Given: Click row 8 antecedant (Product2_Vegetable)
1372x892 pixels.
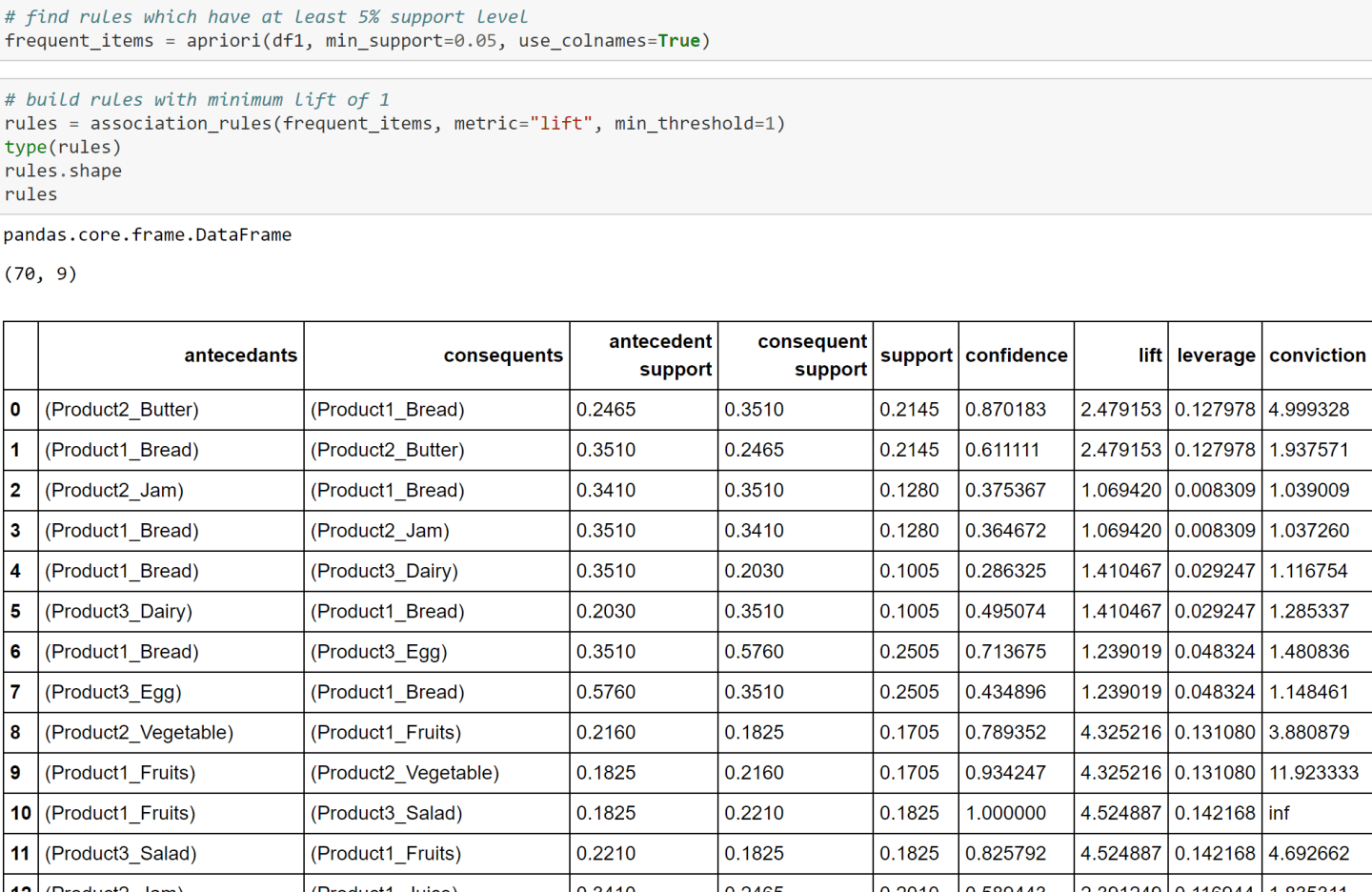Looking at the screenshot, I should coord(139,733).
